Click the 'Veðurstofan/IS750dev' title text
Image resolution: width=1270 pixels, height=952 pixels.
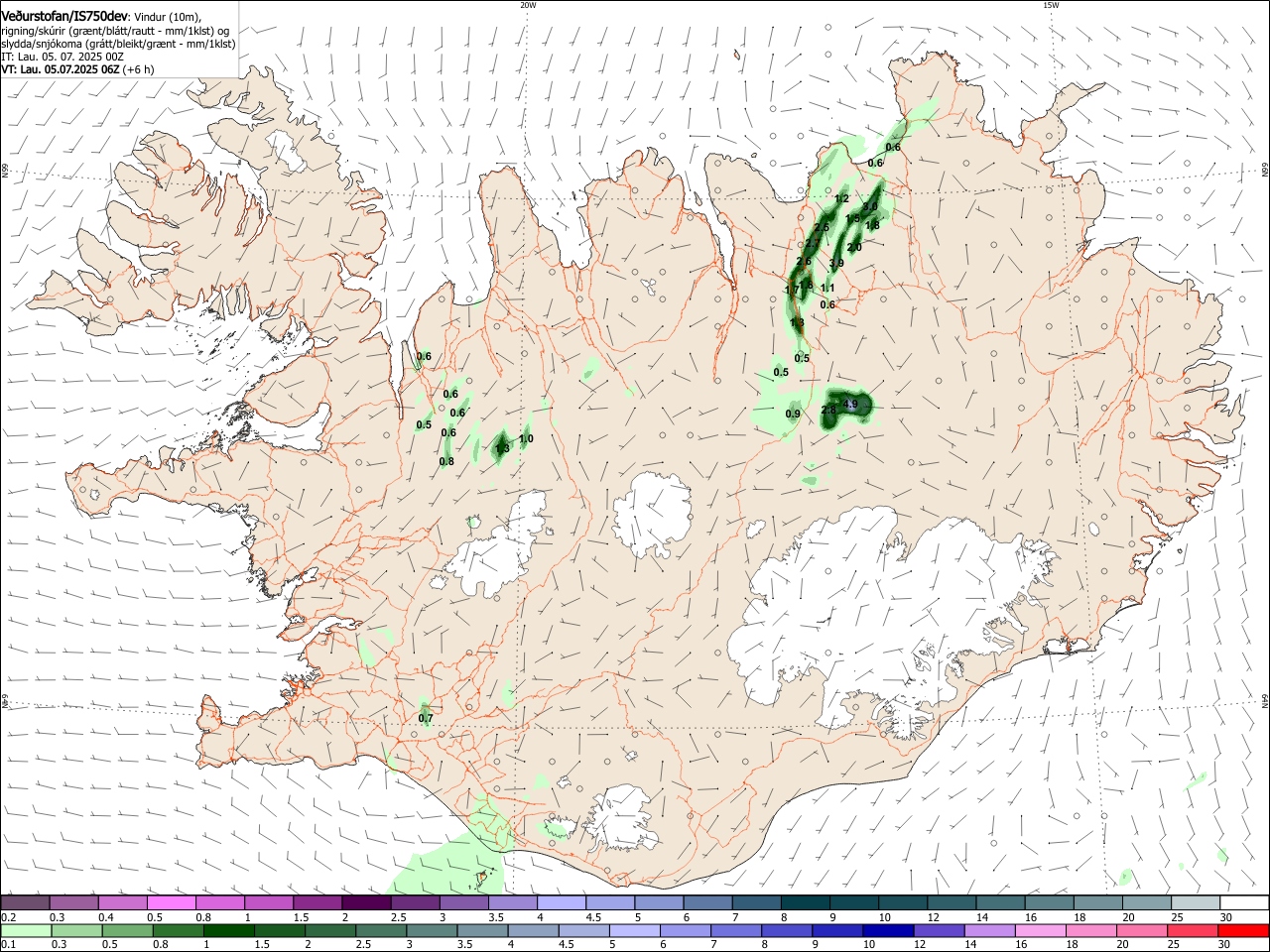(64, 16)
